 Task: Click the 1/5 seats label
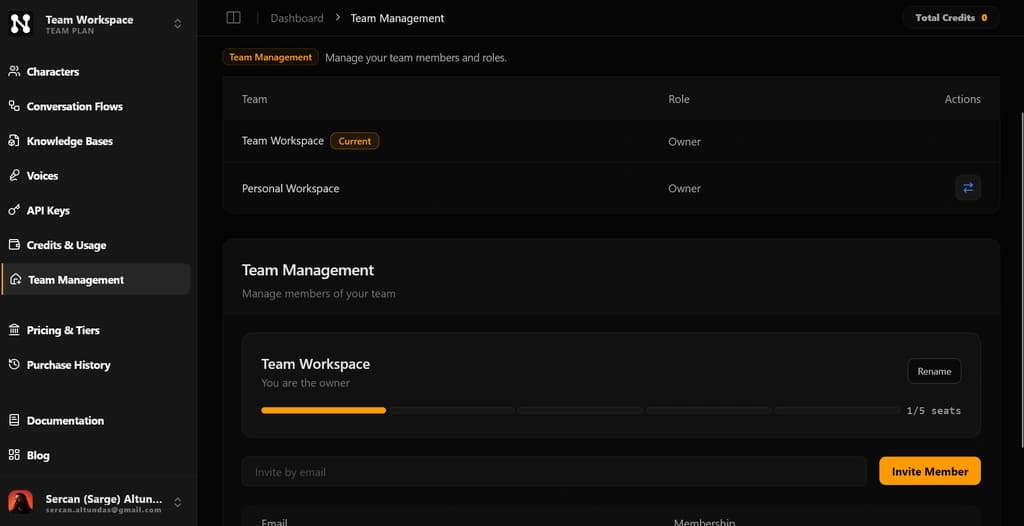933,411
